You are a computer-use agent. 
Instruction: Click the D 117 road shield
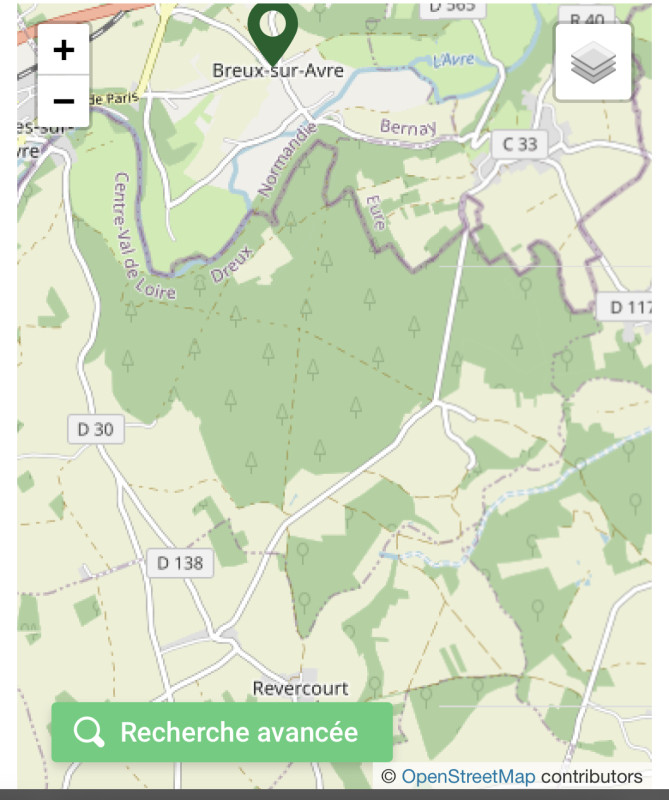click(626, 307)
